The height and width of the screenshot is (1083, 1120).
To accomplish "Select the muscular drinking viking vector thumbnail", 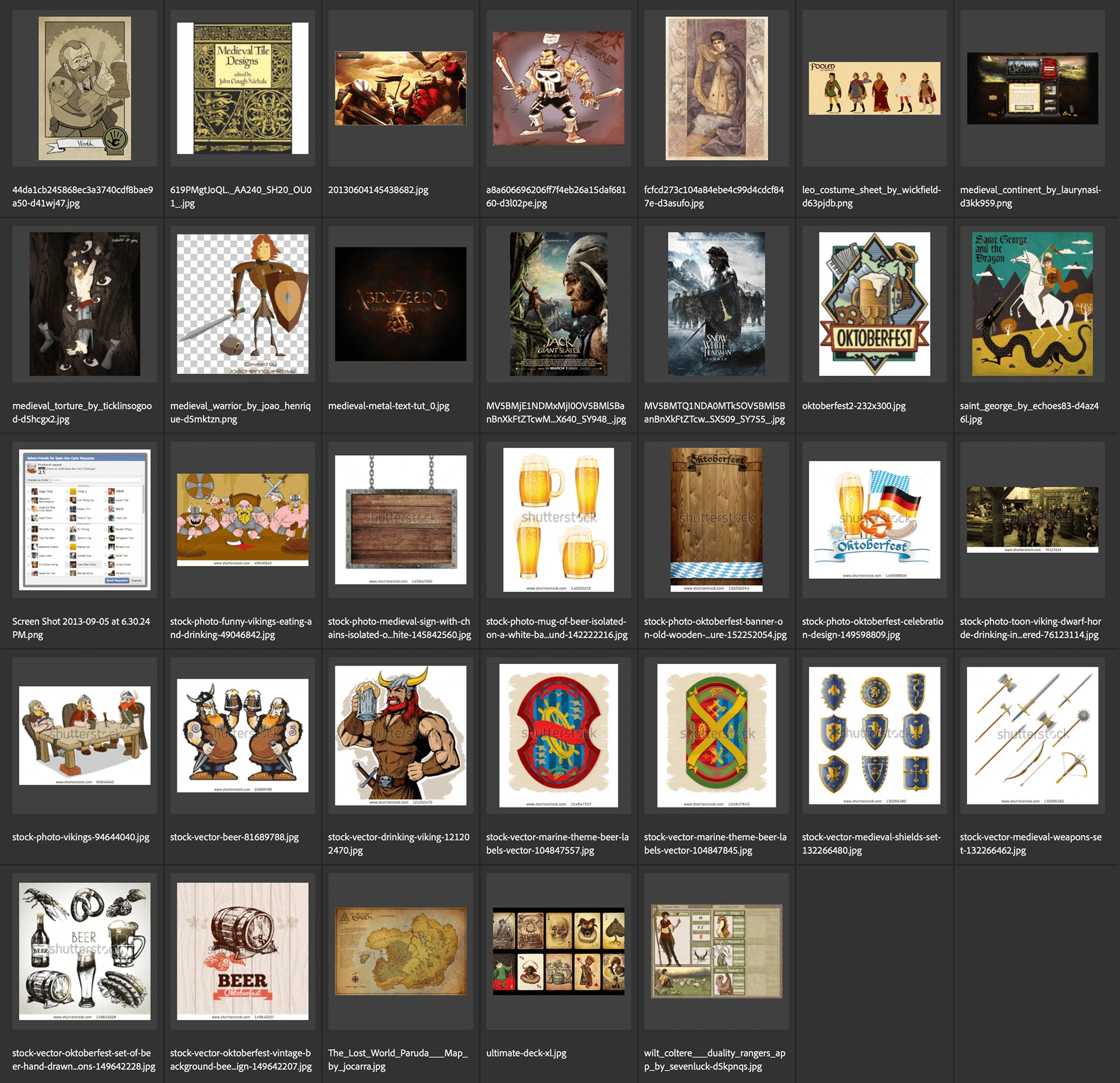I will pyautogui.click(x=401, y=735).
